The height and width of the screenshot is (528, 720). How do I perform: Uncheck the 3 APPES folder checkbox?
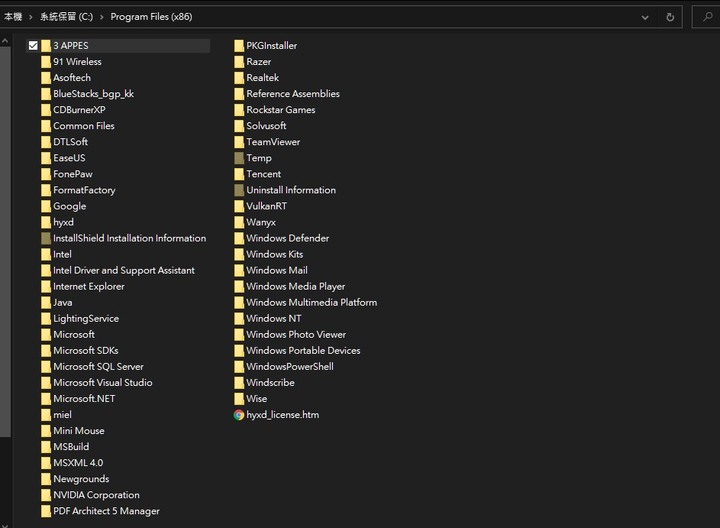[33, 45]
